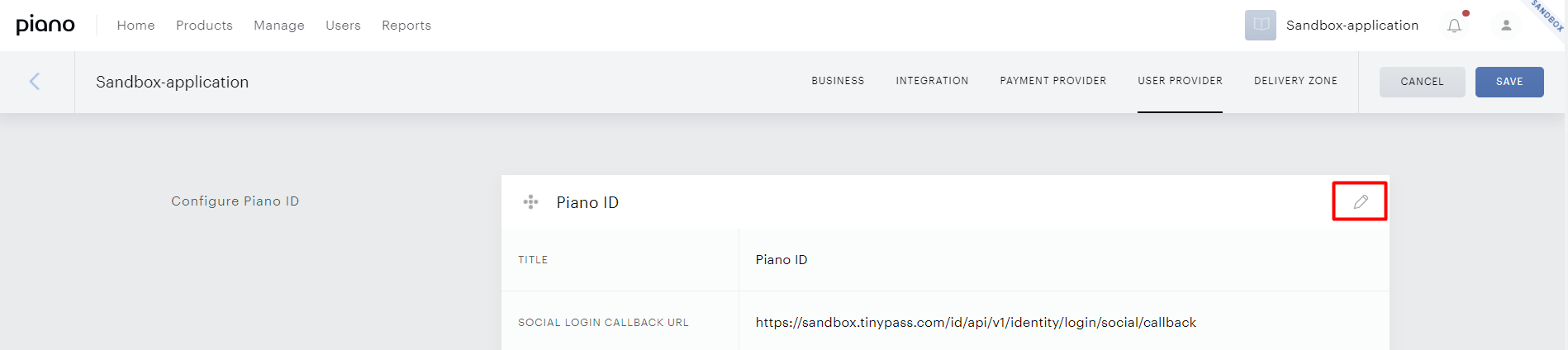Open the Manage menu
The image size is (1568, 350).
pos(279,26)
